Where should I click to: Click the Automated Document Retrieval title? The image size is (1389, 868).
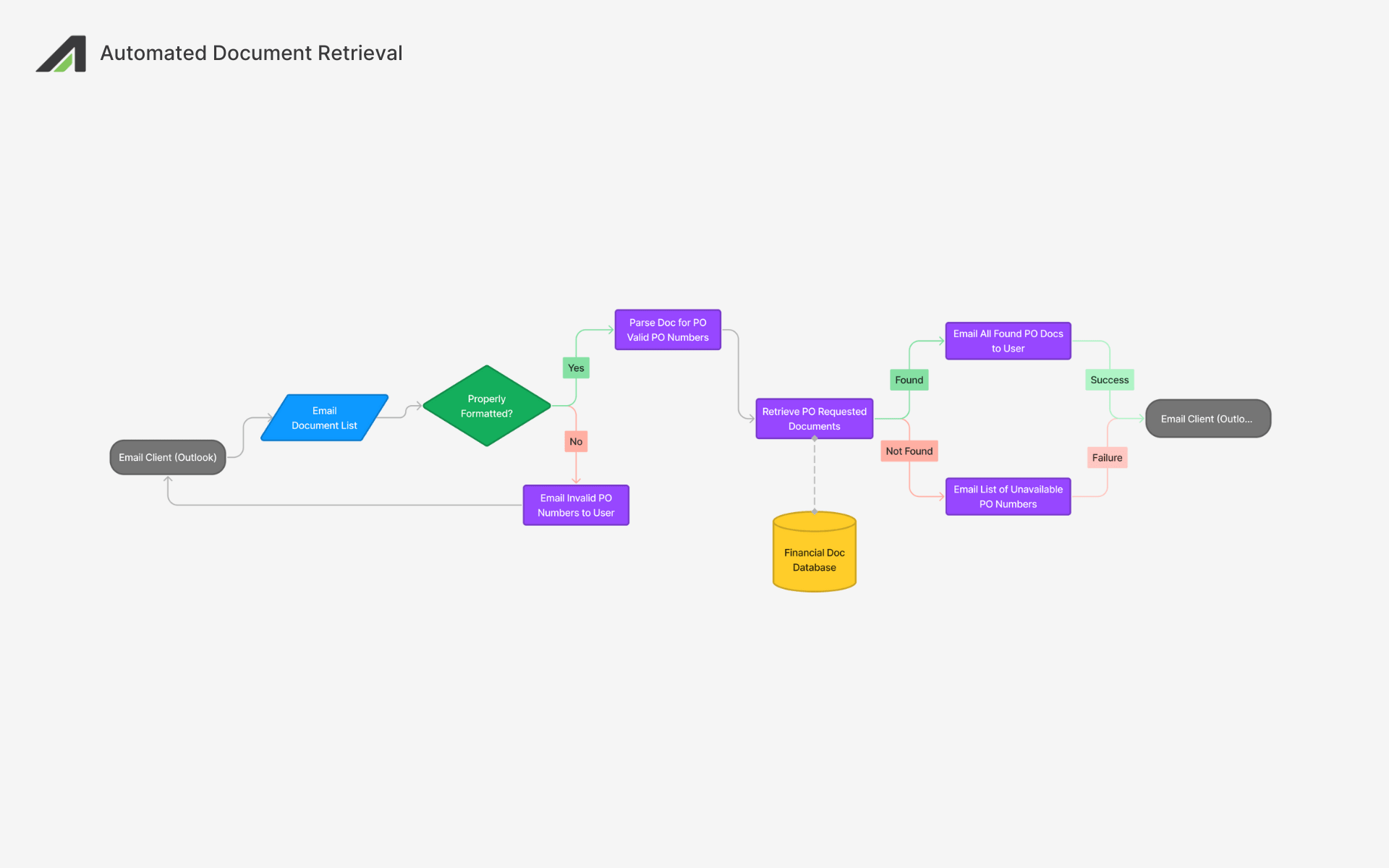[251, 53]
